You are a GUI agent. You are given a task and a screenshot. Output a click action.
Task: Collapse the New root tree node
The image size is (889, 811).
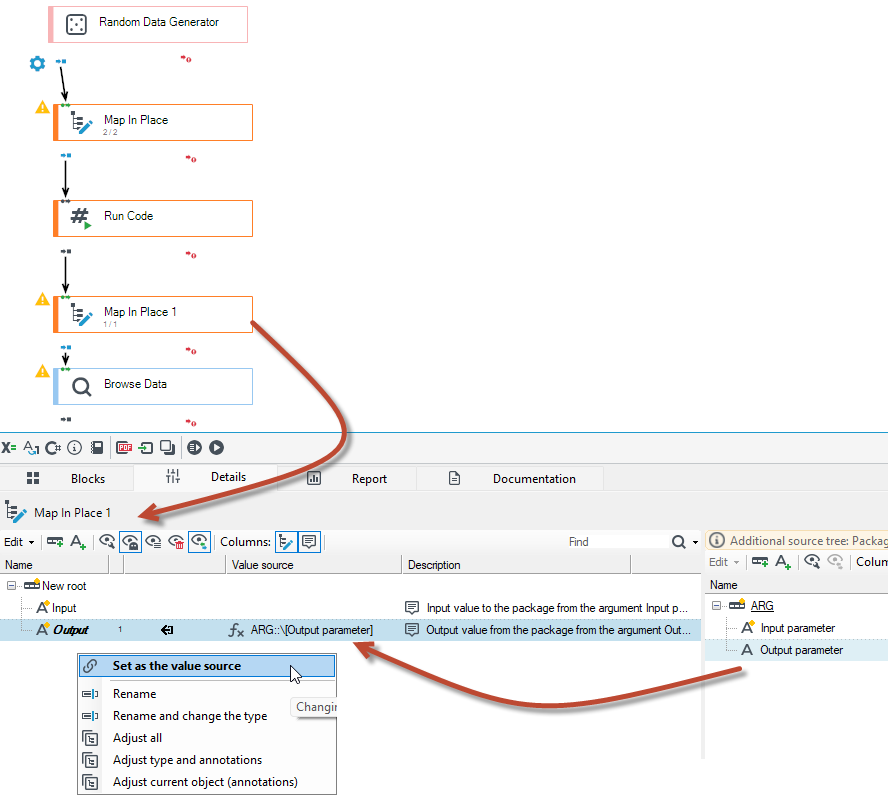[x=11, y=586]
